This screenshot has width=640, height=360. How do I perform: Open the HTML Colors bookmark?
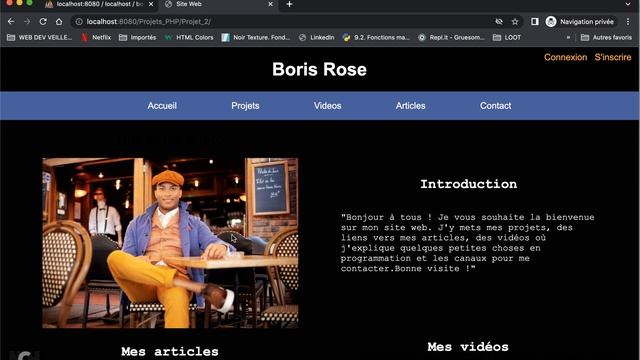click(x=189, y=38)
